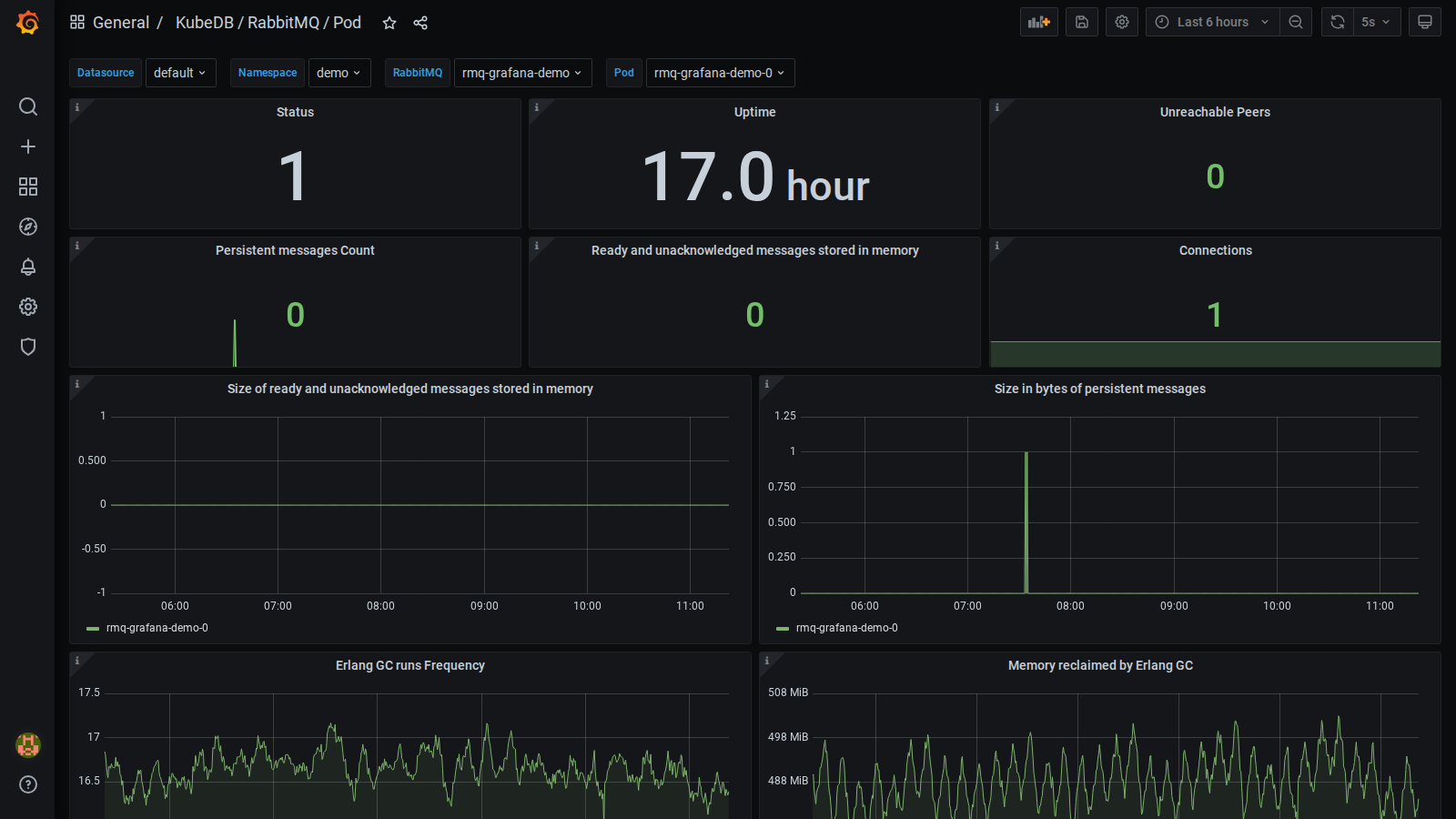Open Memory reclaimed by Erlang GC title menu
This screenshot has height=819, width=1456.
coord(1100,665)
